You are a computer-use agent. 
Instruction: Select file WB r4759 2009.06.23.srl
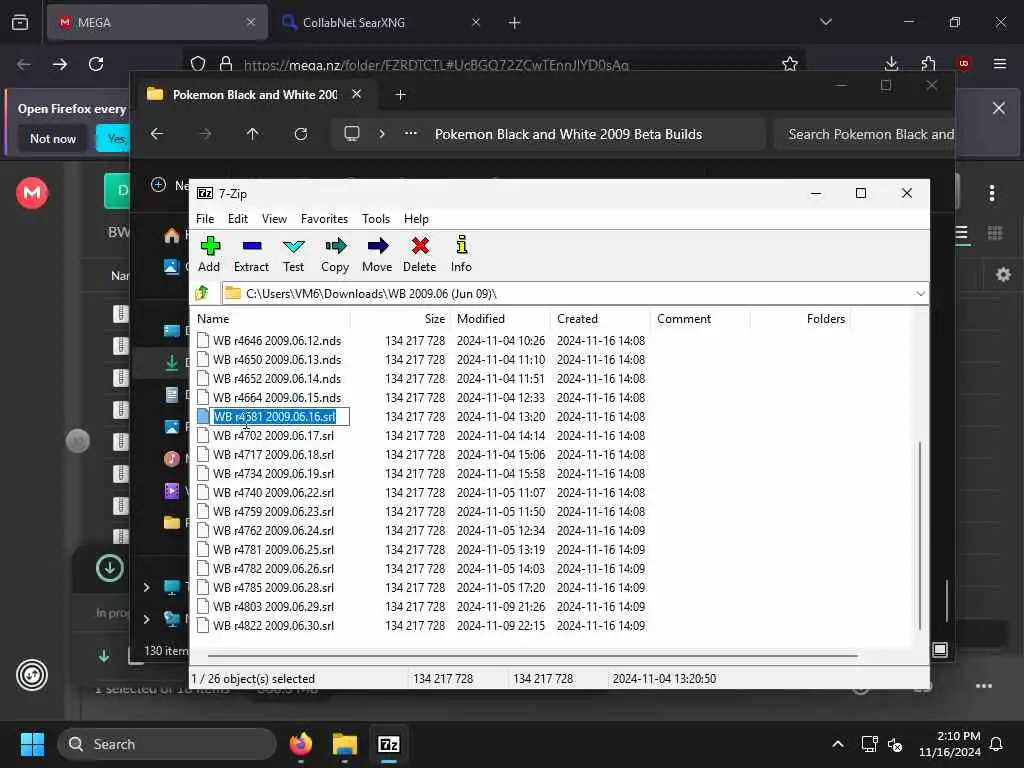273,511
